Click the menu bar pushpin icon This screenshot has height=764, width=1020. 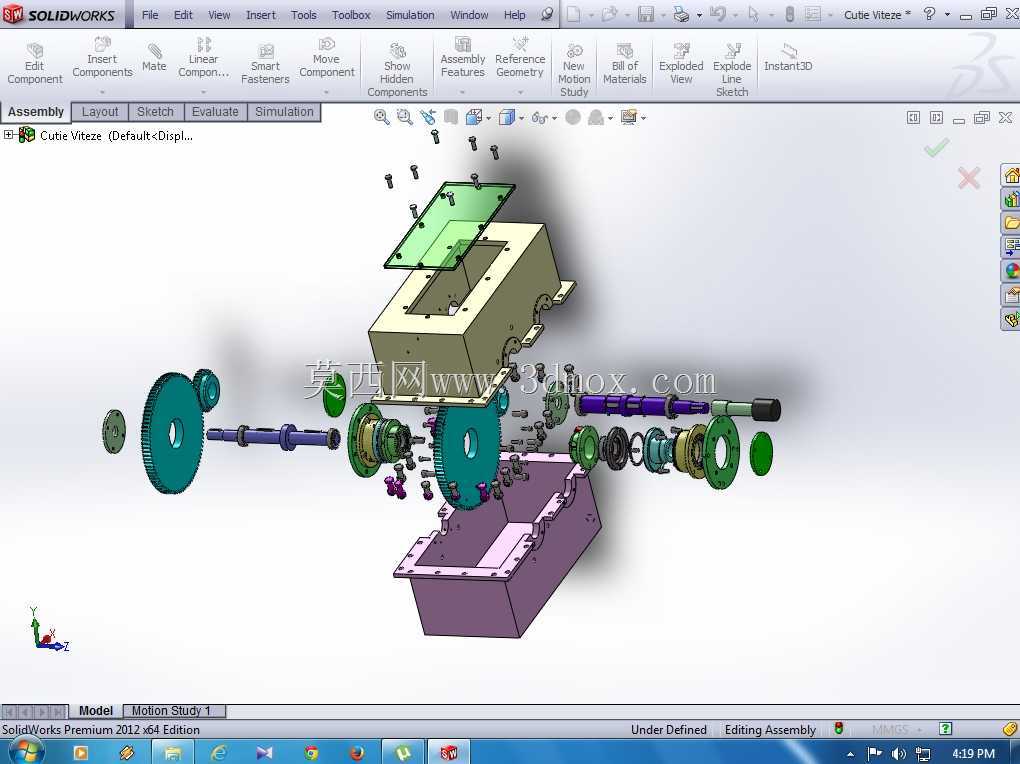[x=548, y=14]
